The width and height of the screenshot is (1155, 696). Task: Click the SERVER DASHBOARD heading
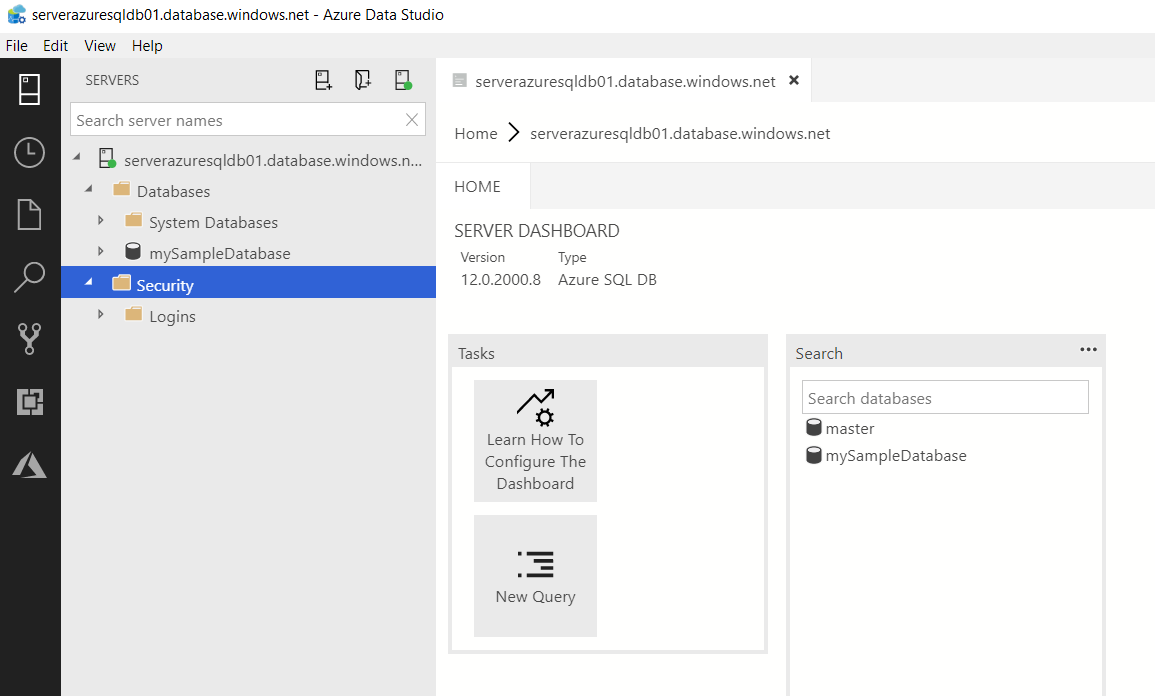pyautogui.click(x=537, y=231)
